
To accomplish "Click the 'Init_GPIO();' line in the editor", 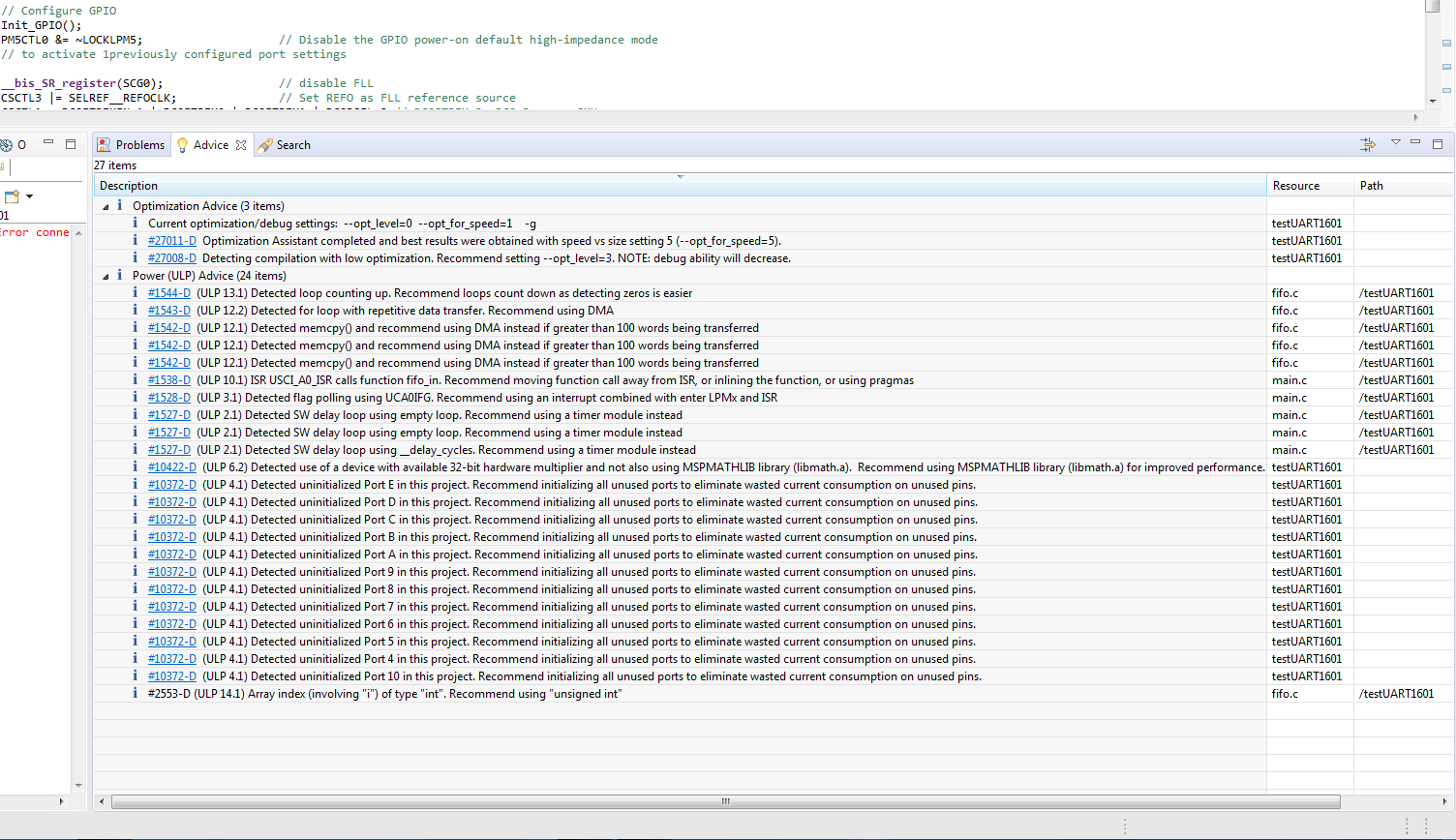I will 42,25.
